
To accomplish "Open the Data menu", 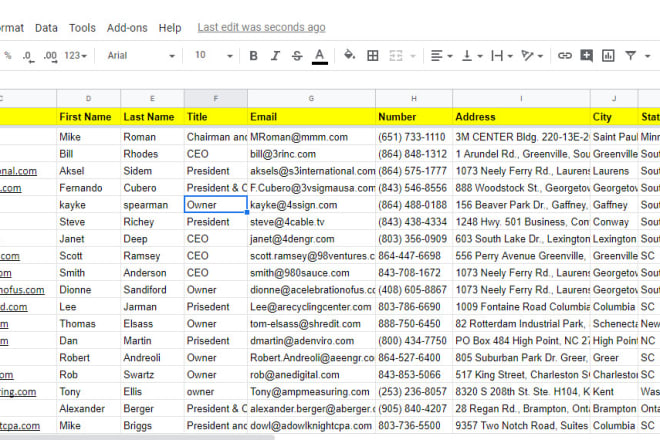I will [46, 28].
